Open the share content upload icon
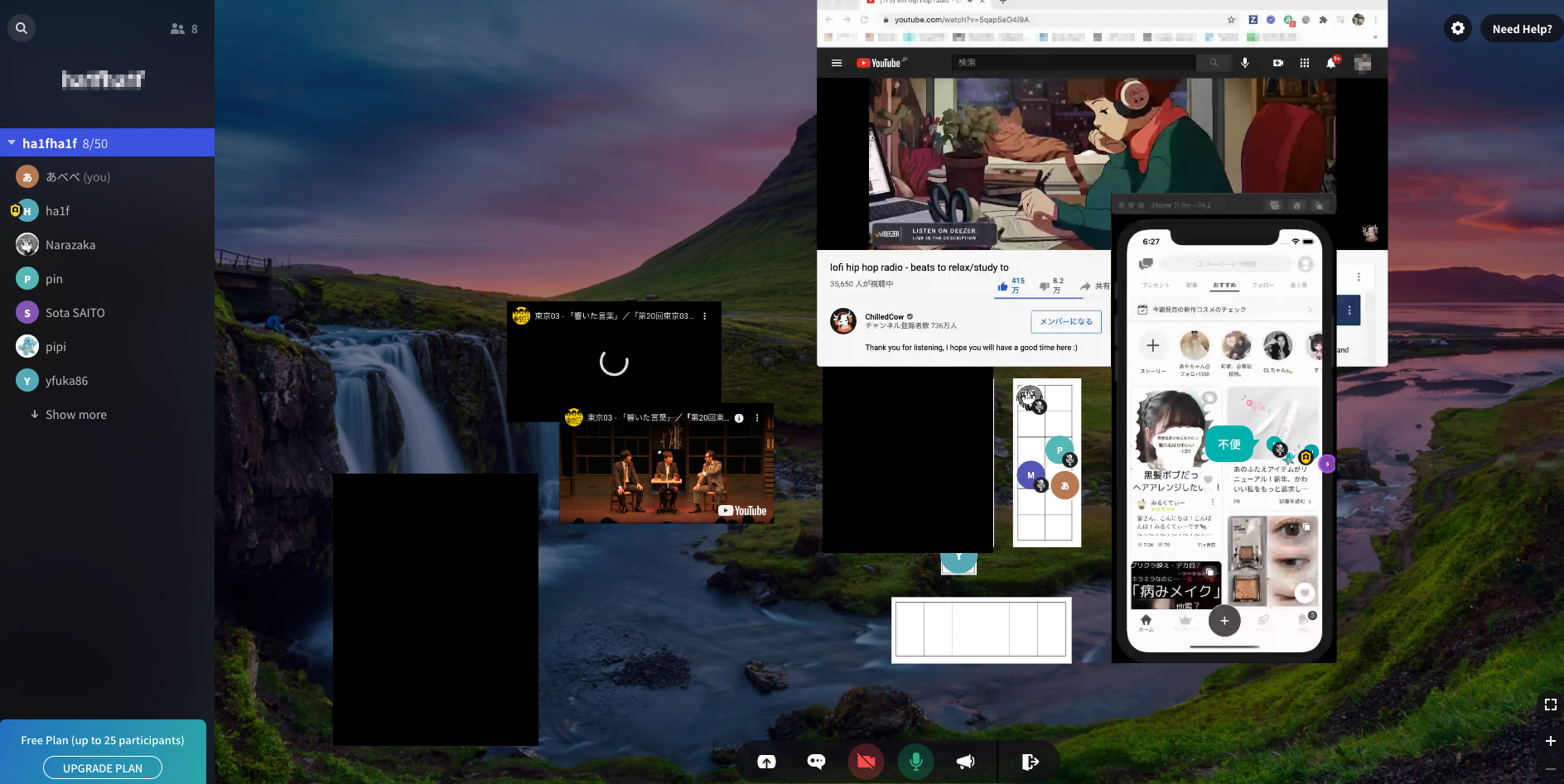1564x784 pixels. point(766,762)
